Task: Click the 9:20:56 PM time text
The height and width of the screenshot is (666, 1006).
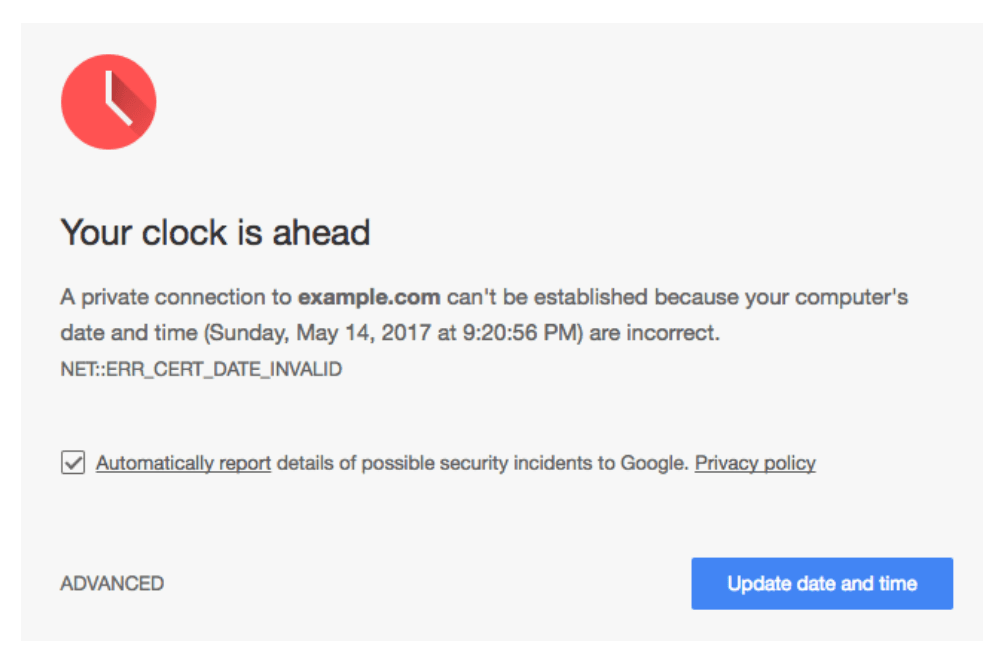Action: 520,333
